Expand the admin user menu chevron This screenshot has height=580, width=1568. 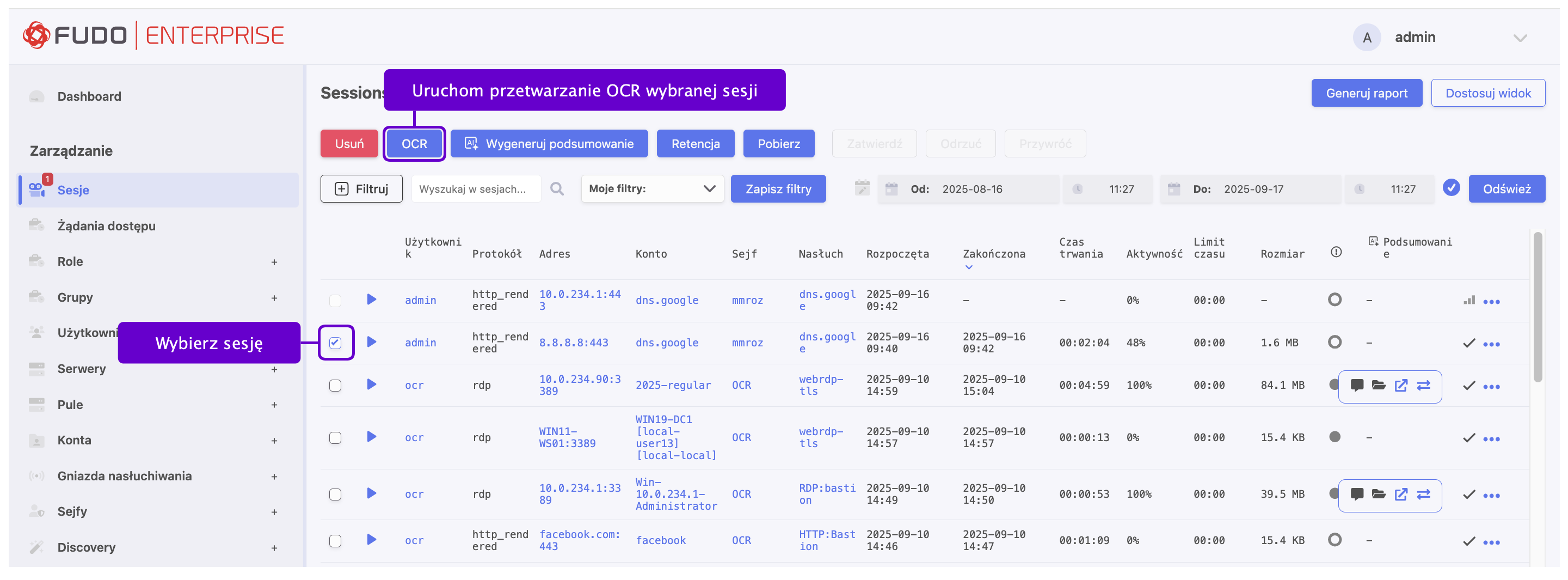pos(1520,38)
